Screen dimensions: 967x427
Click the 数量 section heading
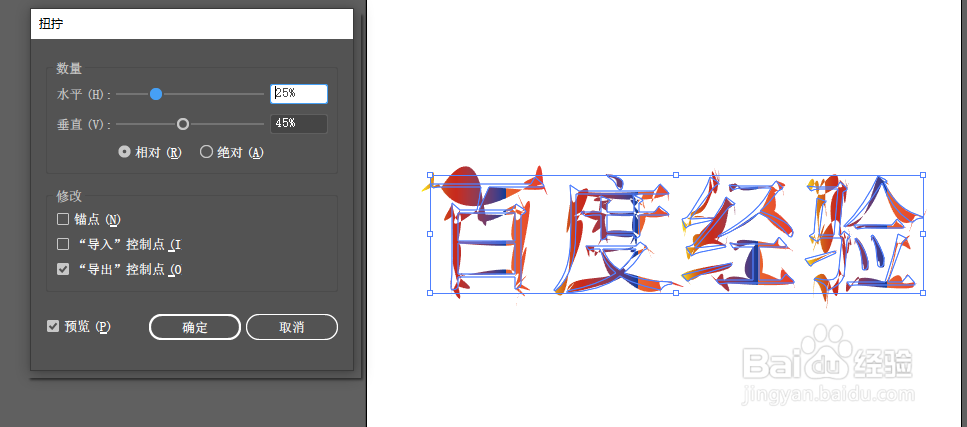tap(69, 68)
